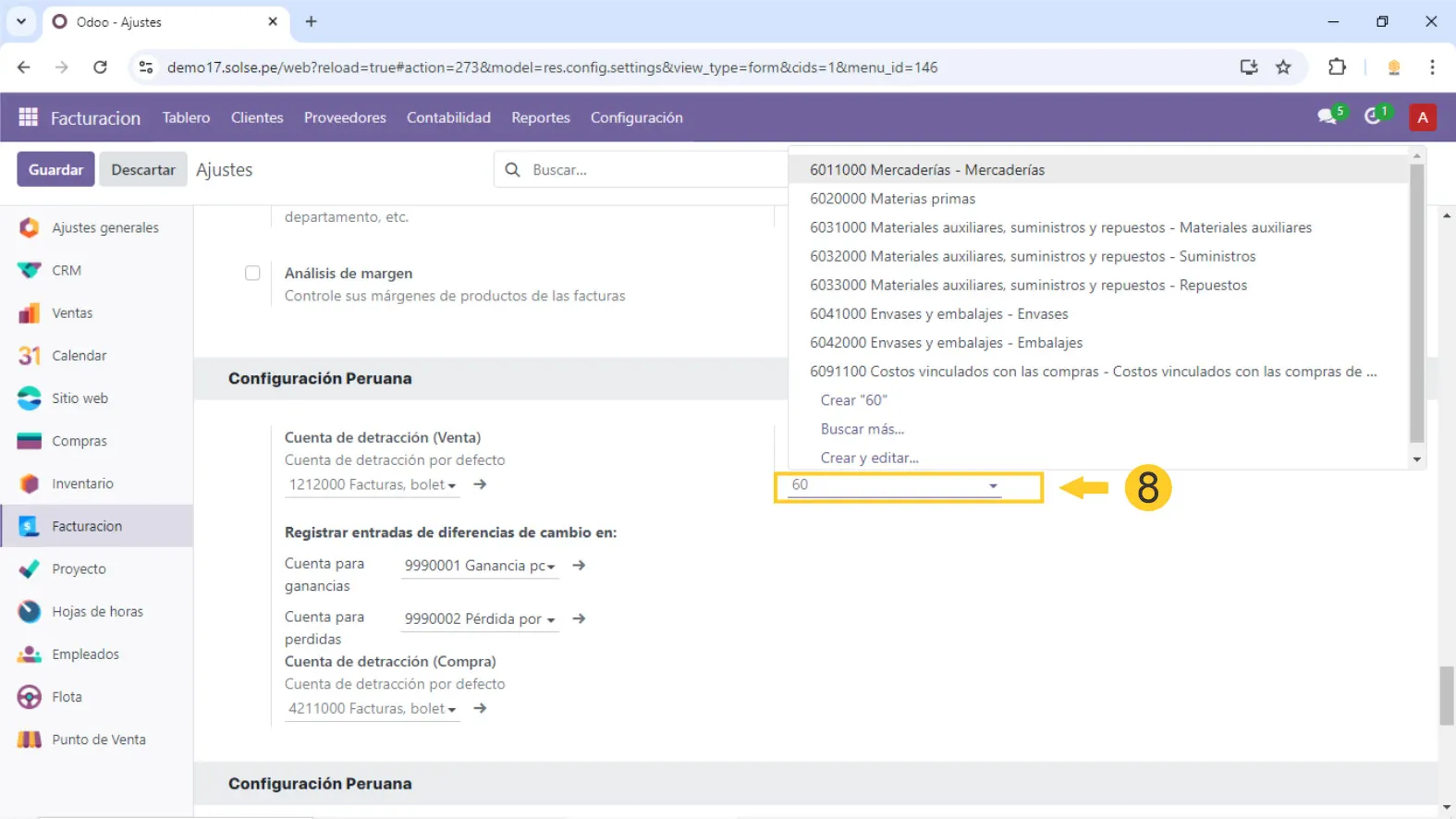1456x819 pixels.
Task: Click the CRM sidebar icon
Action: [30, 270]
